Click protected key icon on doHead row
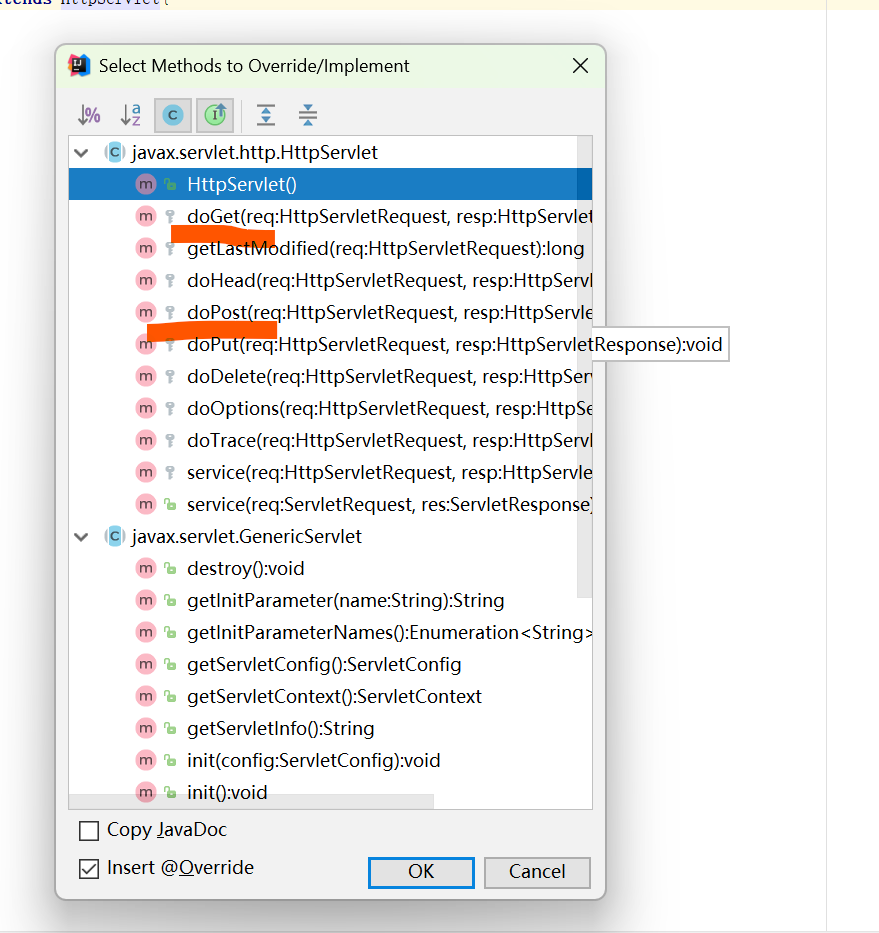 coord(170,280)
